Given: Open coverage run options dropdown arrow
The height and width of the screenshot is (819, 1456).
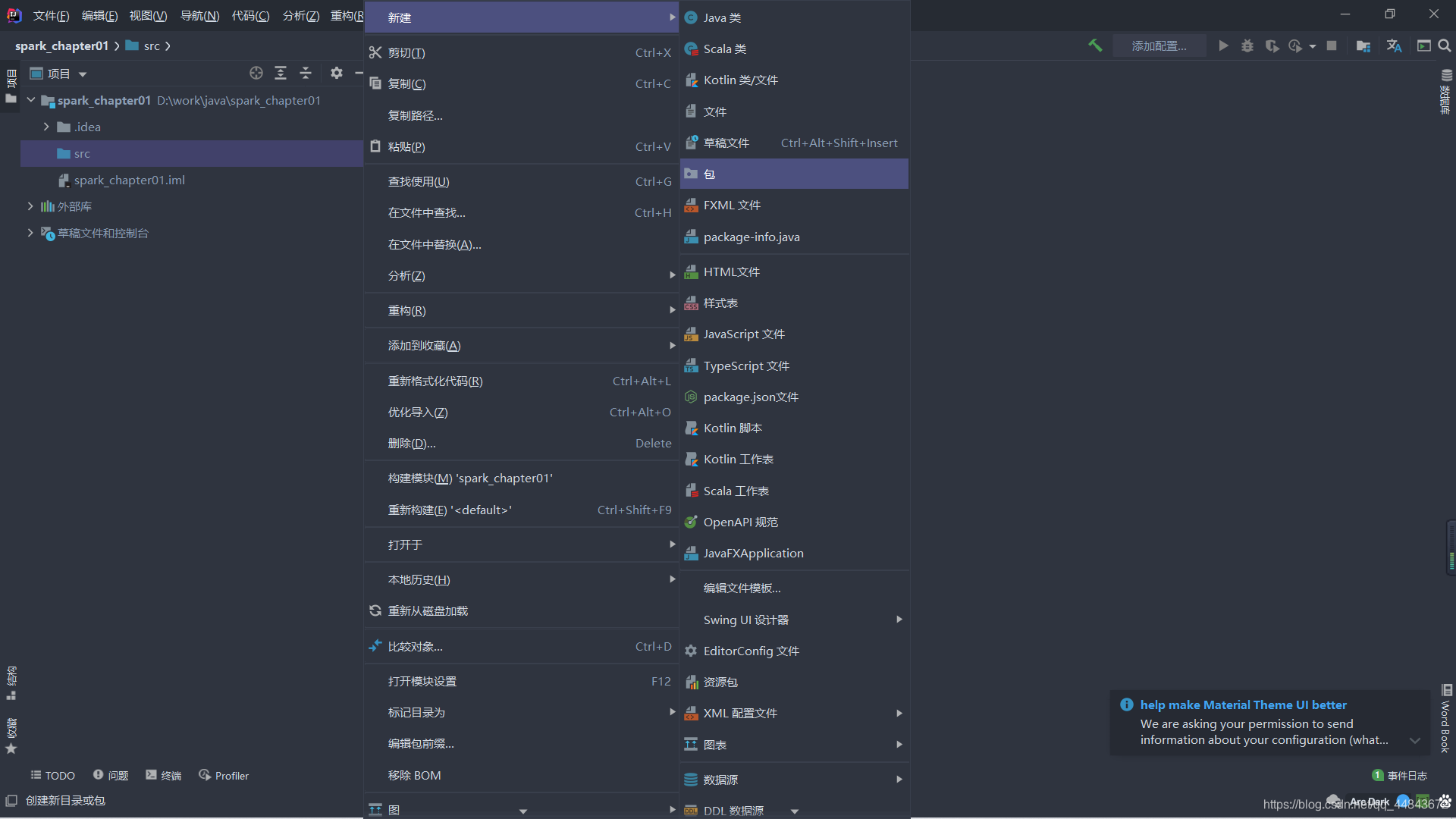Looking at the screenshot, I should pyautogui.click(x=1313, y=46).
